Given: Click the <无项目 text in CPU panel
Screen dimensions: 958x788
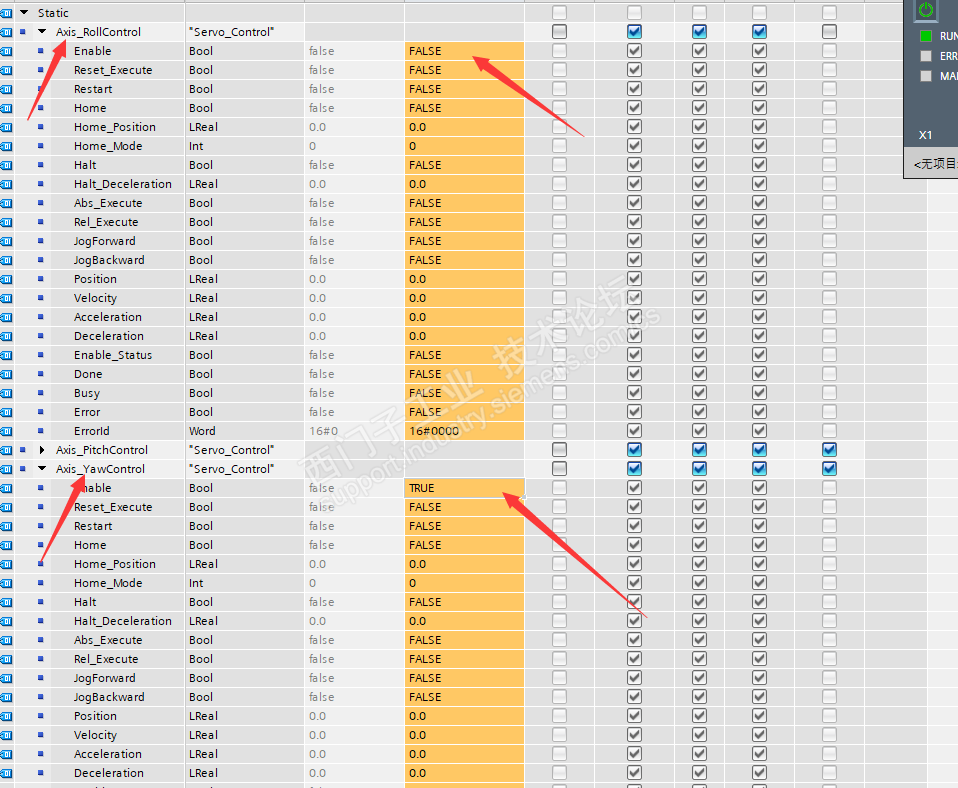Looking at the screenshot, I should coord(935,164).
